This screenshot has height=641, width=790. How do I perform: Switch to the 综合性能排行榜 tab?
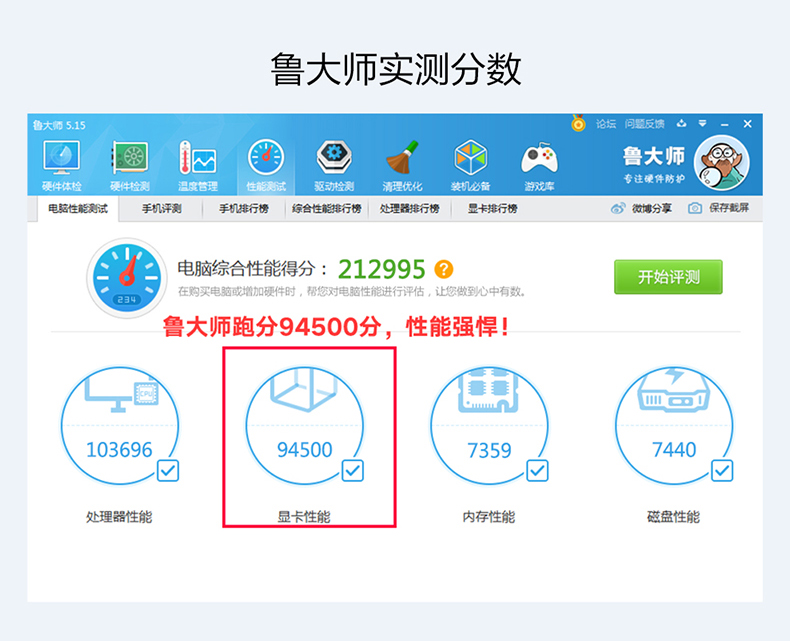(326, 209)
